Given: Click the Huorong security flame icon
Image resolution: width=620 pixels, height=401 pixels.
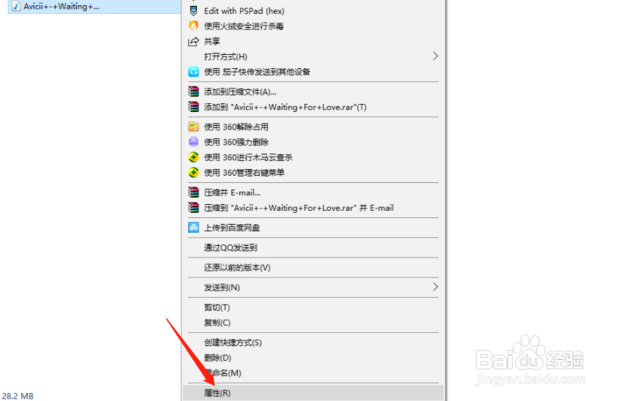Looking at the screenshot, I should click(193, 26).
